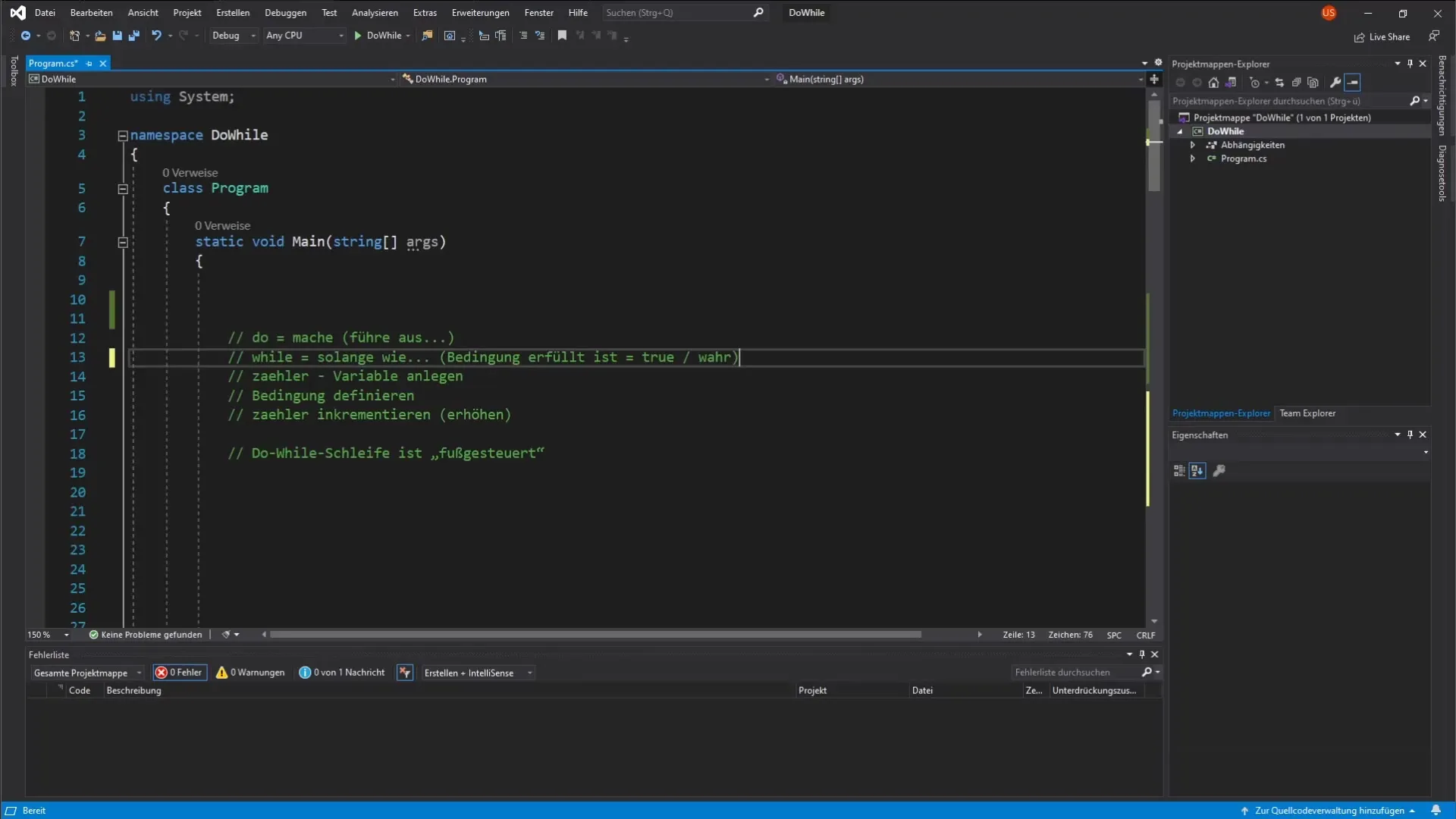Switch views icon in Projektmappen-Explorer
The image size is (1456, 819).
(1231, 83)
